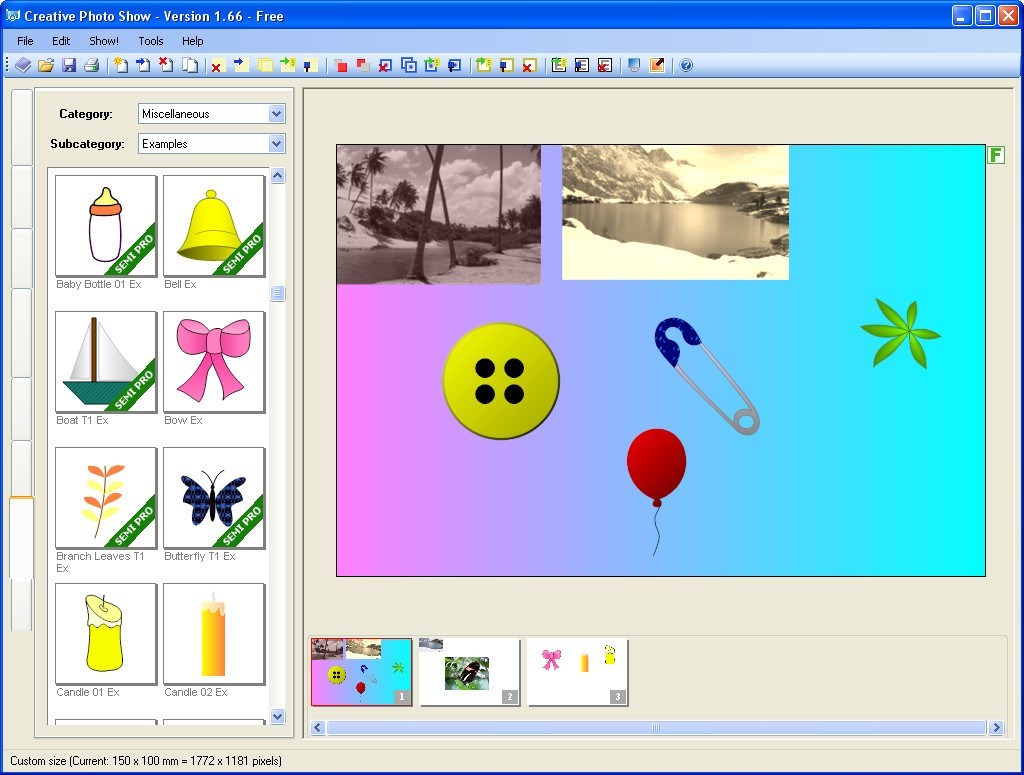Screen dimensions: 1024x775
Task: Select the Baby Bottle 01 Ex clipart
Action: coord(106,225)
